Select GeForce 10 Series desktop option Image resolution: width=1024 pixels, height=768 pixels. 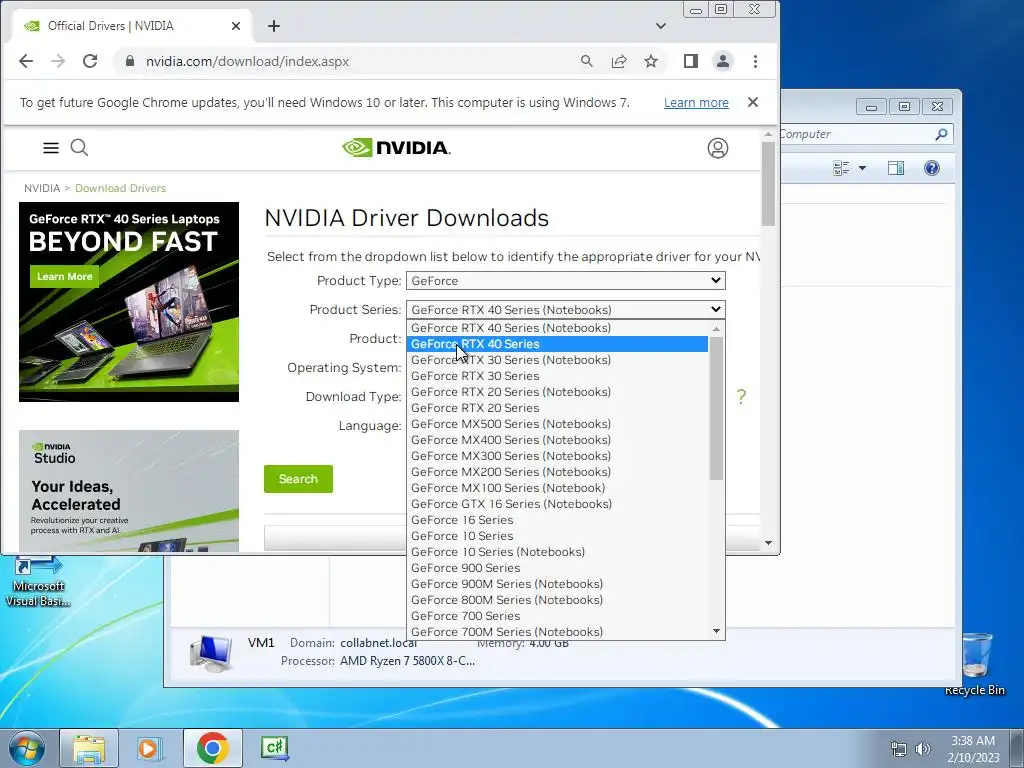coord(557,536)
